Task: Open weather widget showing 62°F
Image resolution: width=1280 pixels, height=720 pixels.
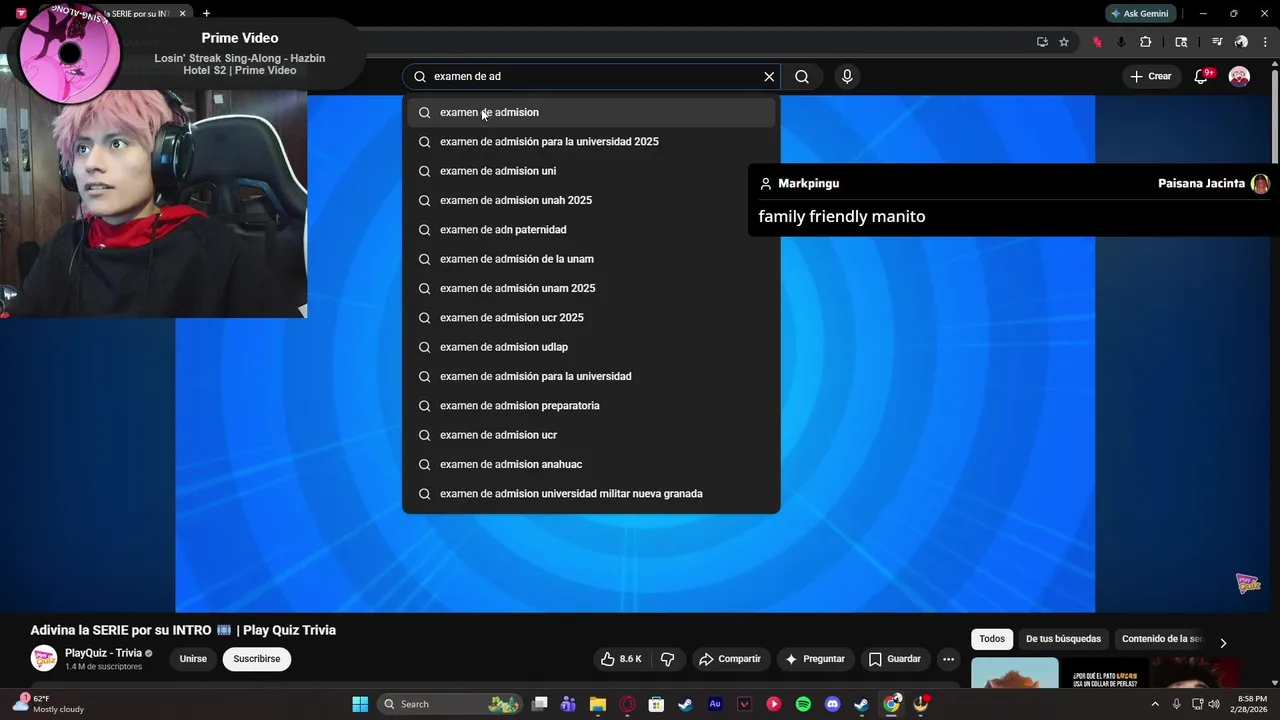Action: coord(48,704)
